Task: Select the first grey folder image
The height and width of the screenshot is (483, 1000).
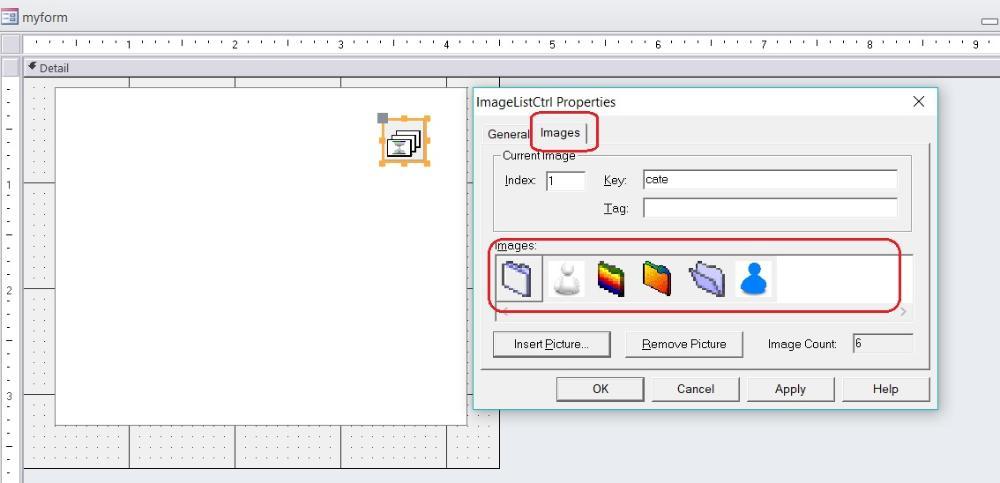Action: click(518, 278)
